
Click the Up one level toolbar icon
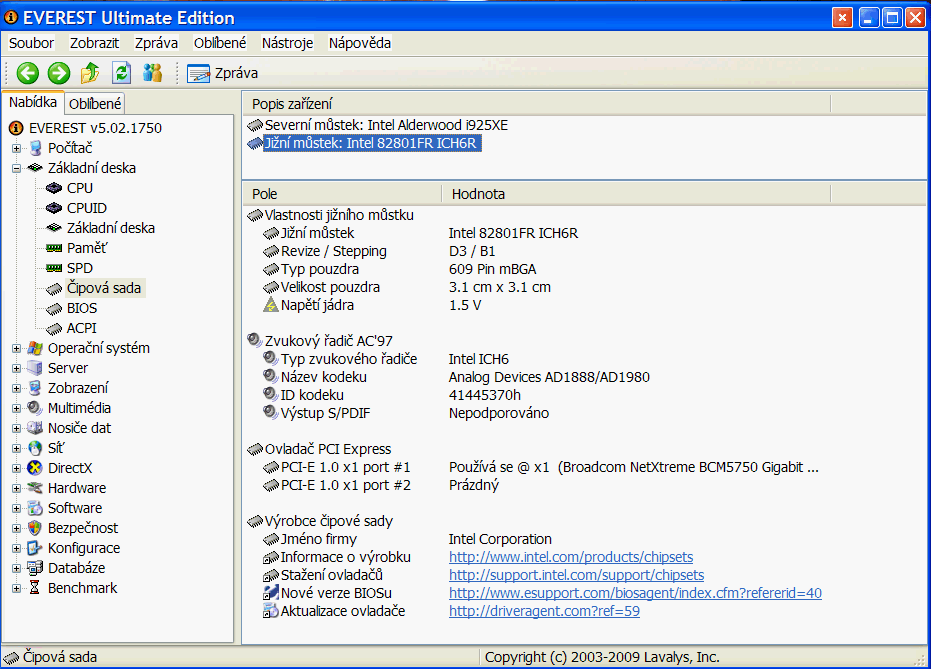click(x=90, y=72)
